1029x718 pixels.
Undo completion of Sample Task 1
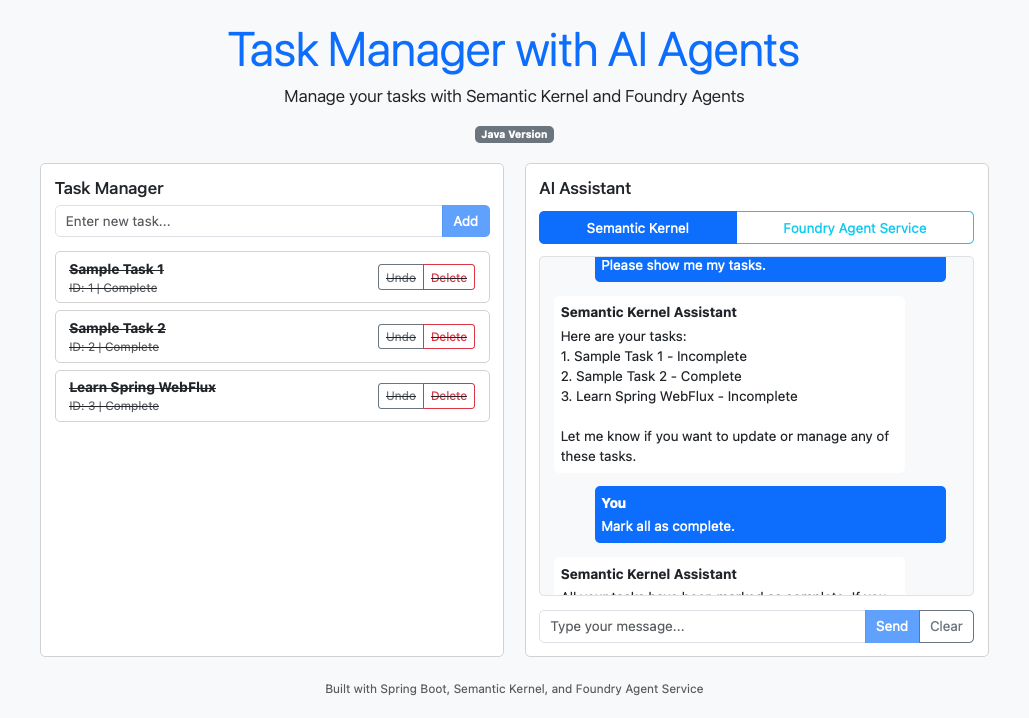400,277
